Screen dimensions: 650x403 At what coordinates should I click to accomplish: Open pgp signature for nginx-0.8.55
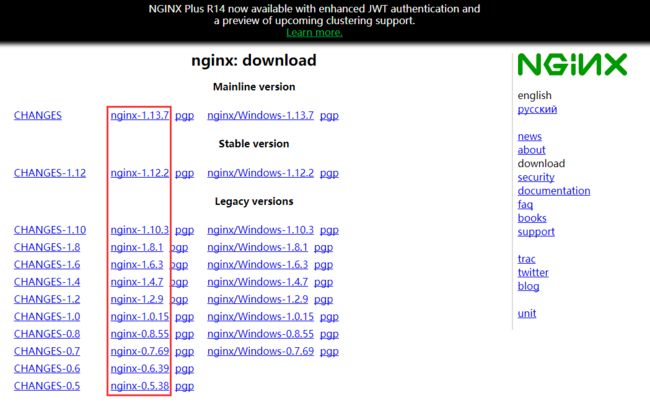(184, 335)
